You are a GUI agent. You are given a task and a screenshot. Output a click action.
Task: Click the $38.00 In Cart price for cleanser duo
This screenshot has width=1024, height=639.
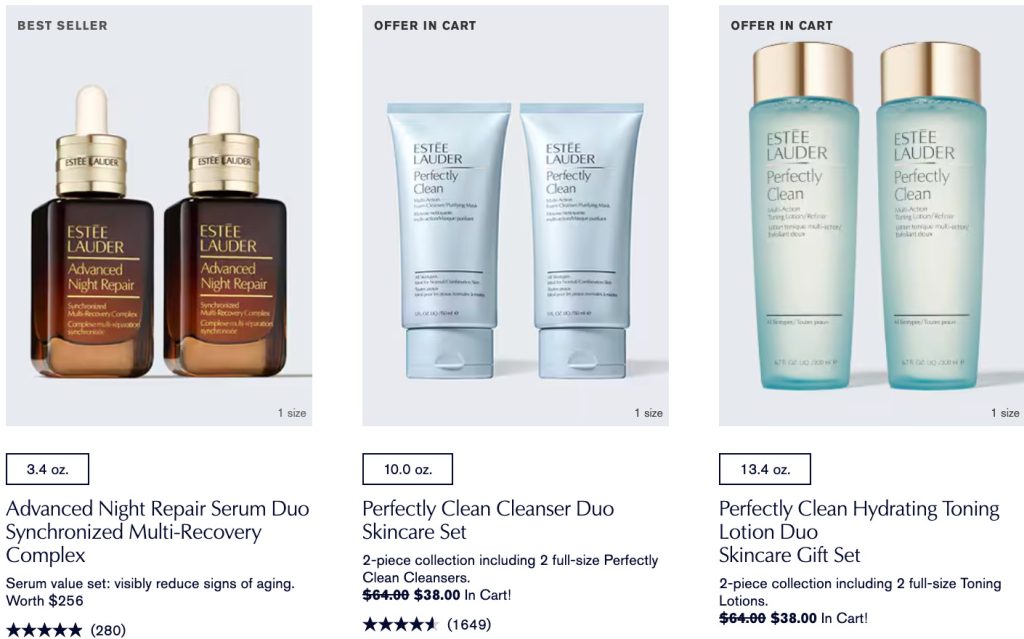462,595
